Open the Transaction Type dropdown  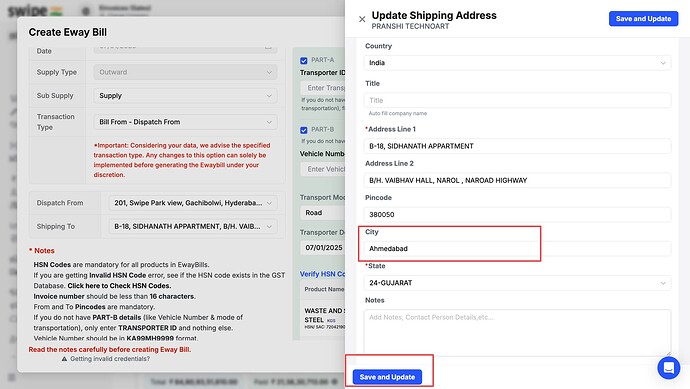pyautogui.click(x=185, y=122)
